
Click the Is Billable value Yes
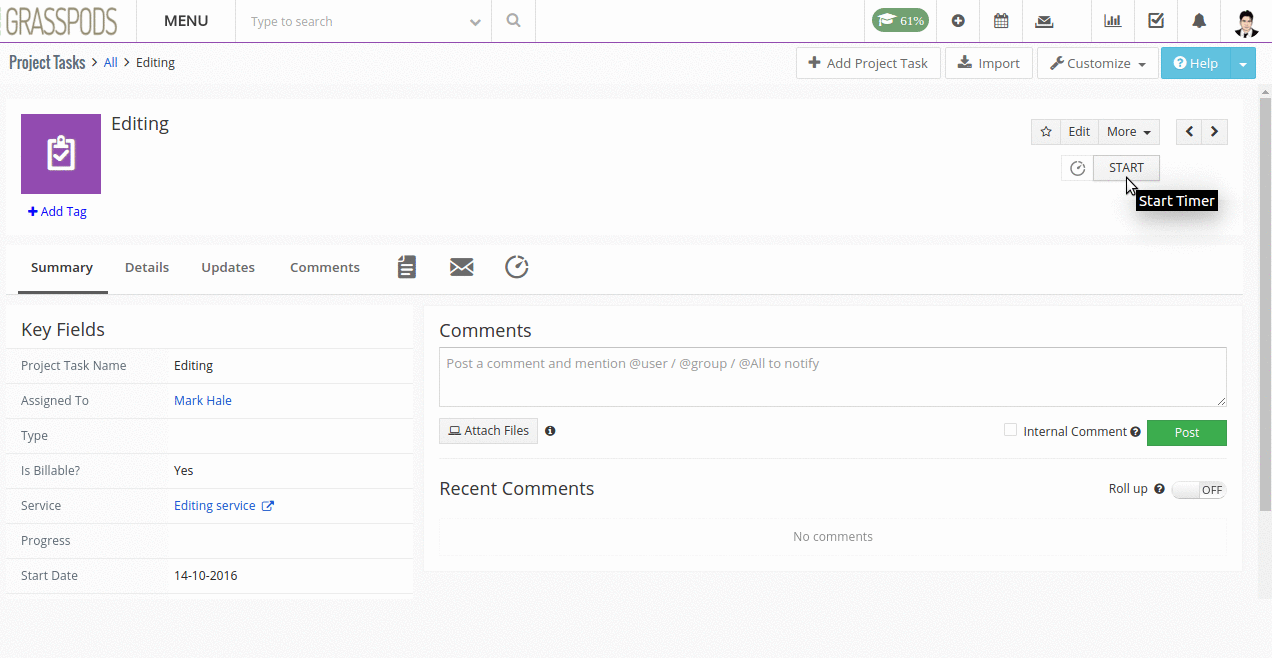[x=184, y=471]
